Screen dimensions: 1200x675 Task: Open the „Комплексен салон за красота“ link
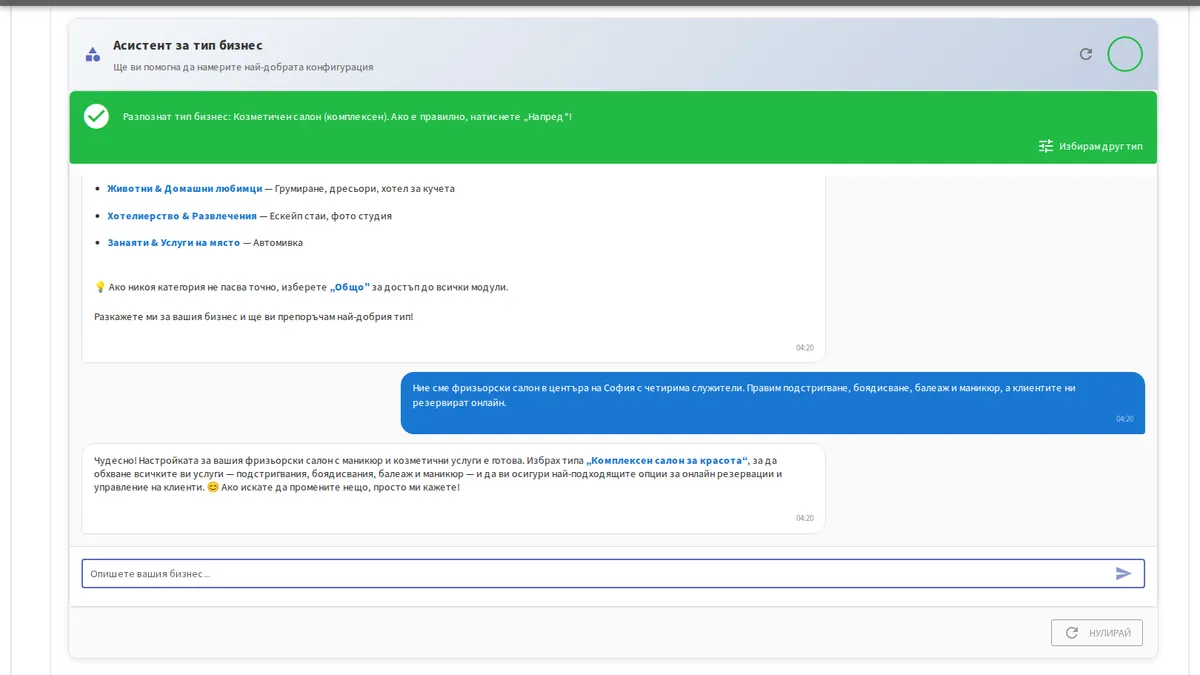pyautogui.click(x=667, y=460)
